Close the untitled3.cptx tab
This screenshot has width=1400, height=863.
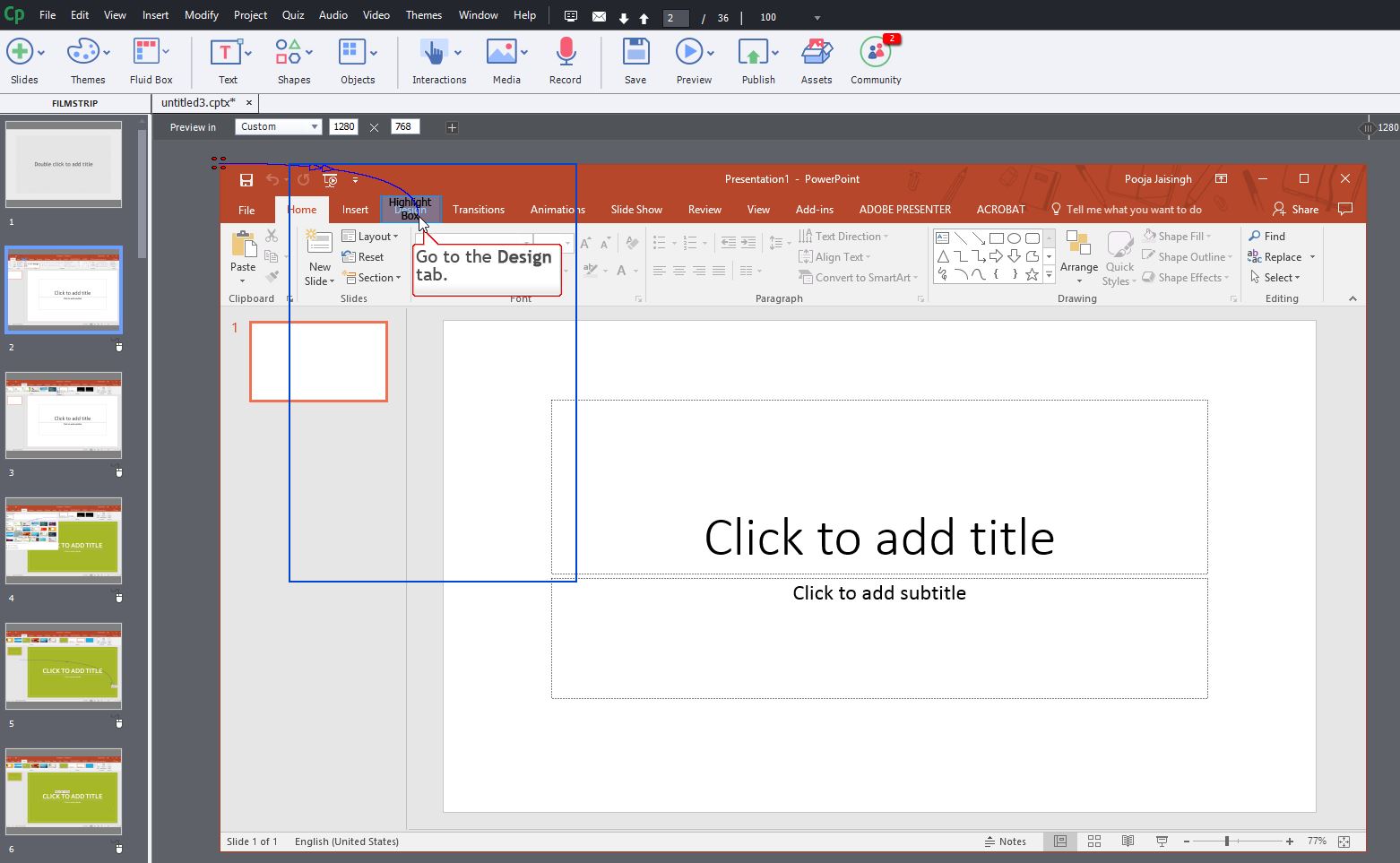pos(249,103)
